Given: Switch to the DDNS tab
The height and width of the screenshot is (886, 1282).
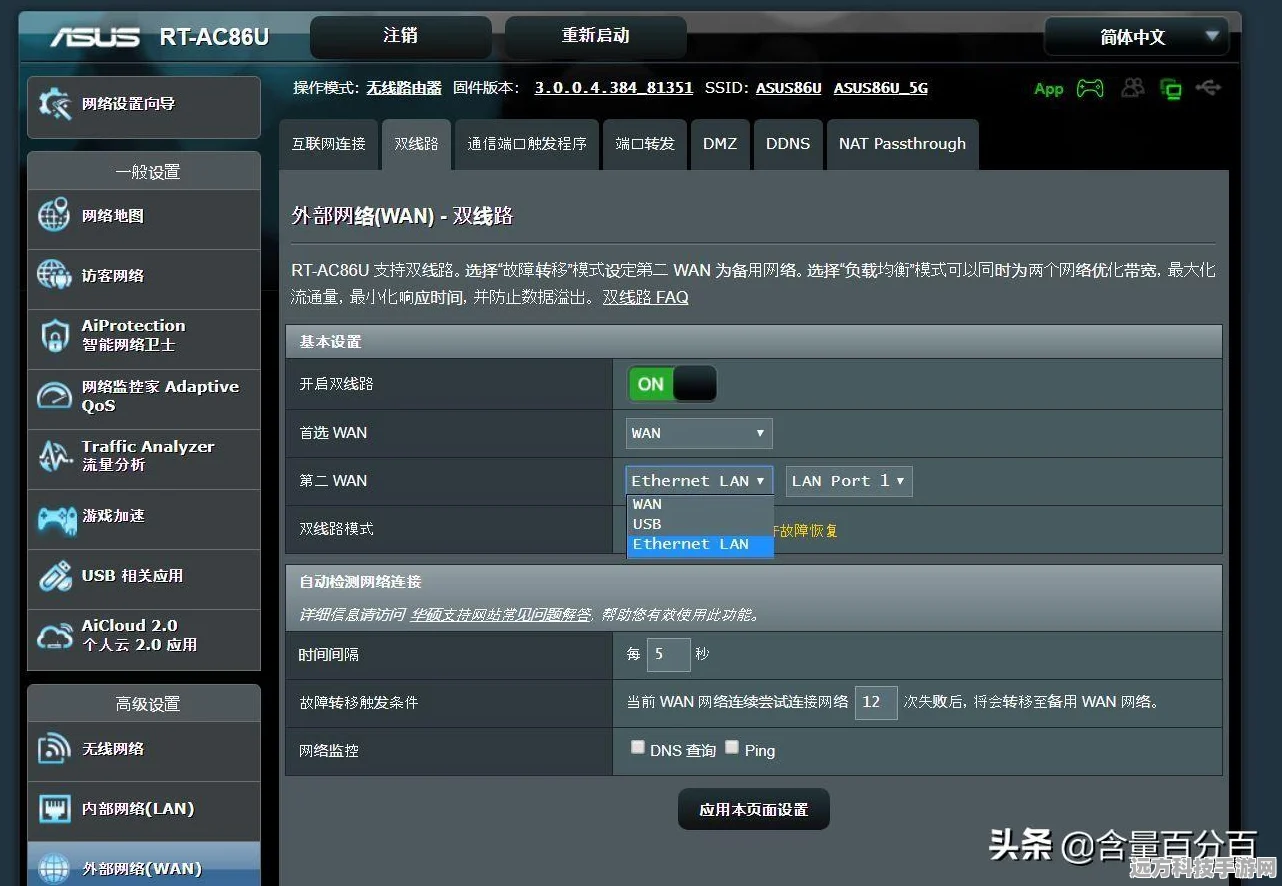Looking at the screenshot, I should point(788,144).
